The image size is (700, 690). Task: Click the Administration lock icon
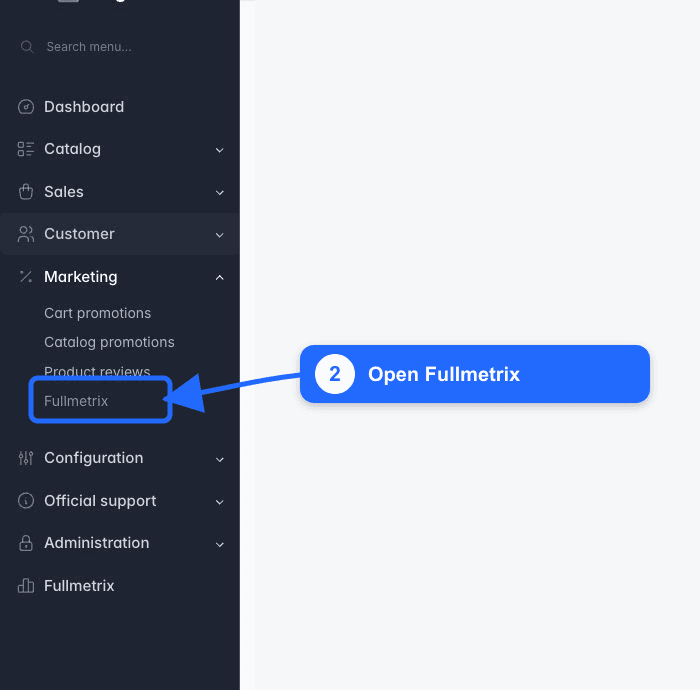coord(26,543)
